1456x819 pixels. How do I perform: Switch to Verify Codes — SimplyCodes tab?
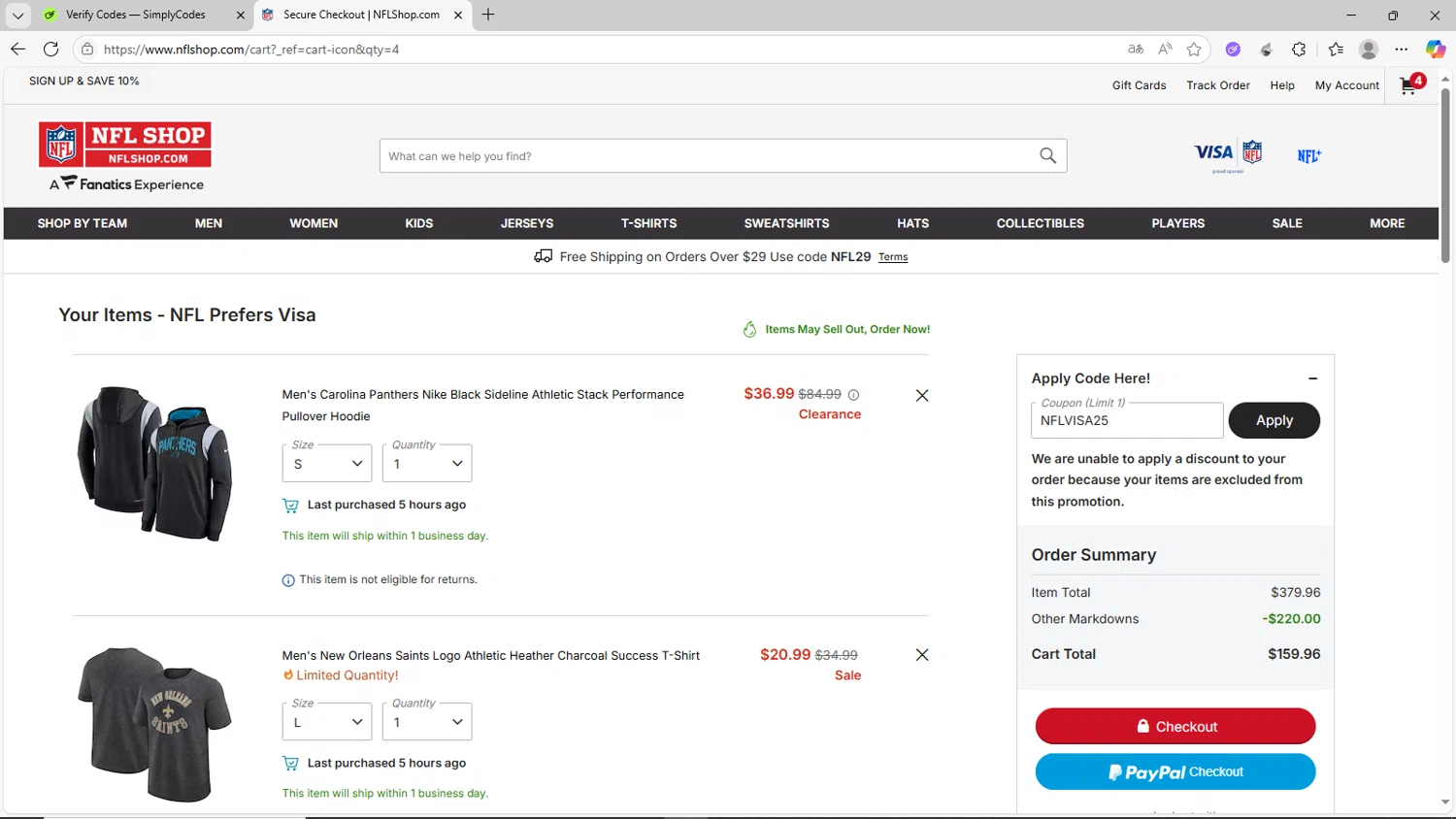tap(135, 15)
